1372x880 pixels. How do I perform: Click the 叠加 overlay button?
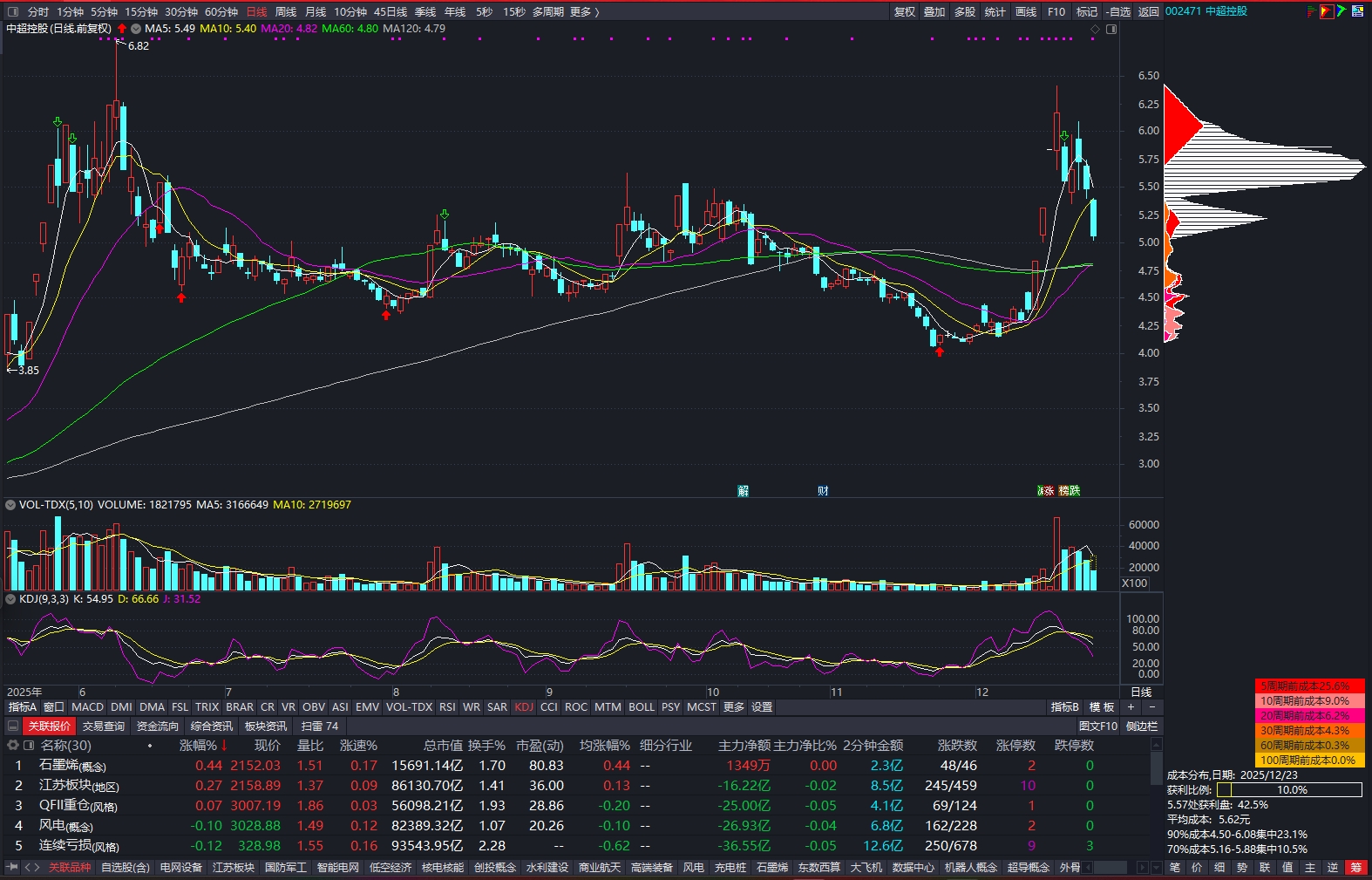pos(934,12)
